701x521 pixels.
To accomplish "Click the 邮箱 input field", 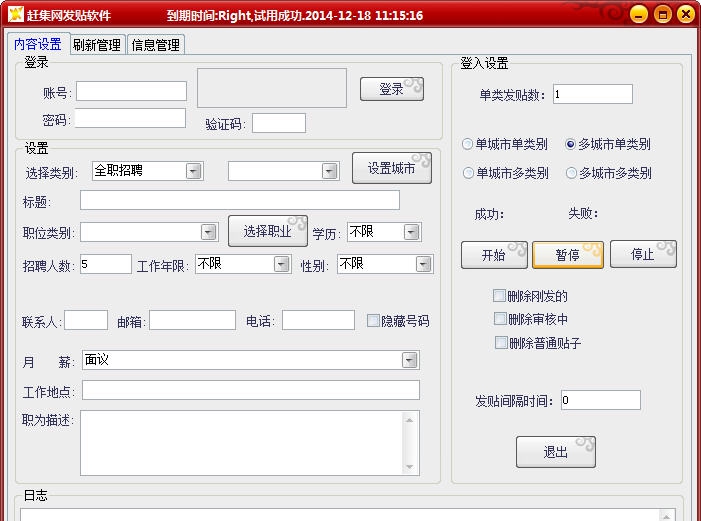I will (x=192, y=320).
